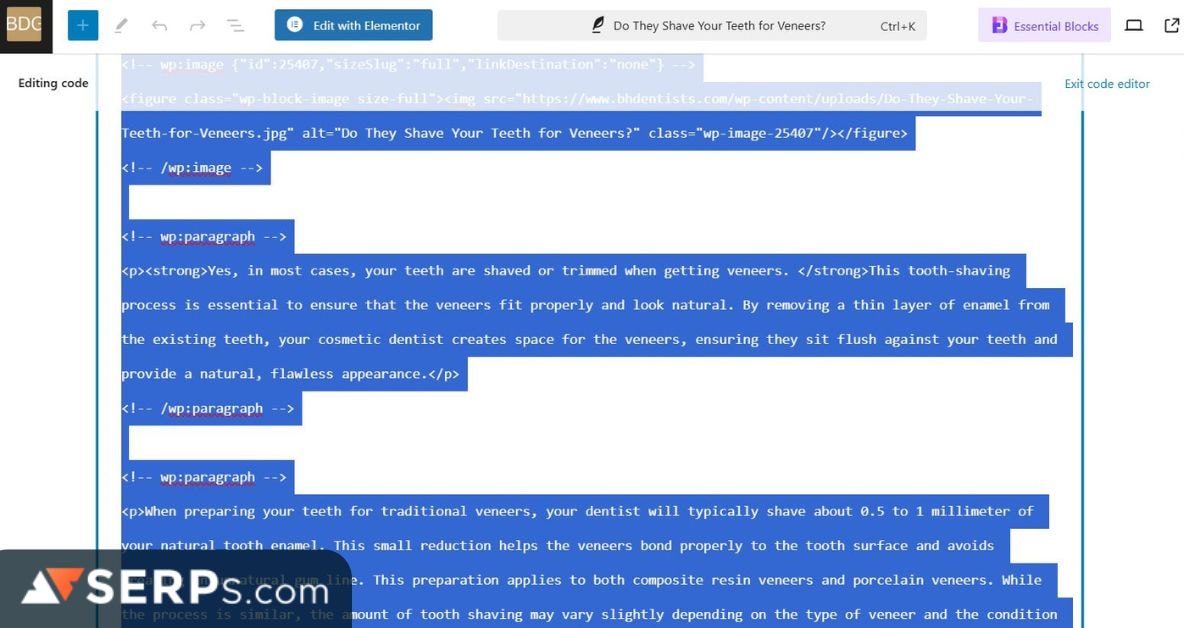This screenshot has height=628, width=1200.
Task: Click the BDG site icon
Action: (x=25, y=25)
